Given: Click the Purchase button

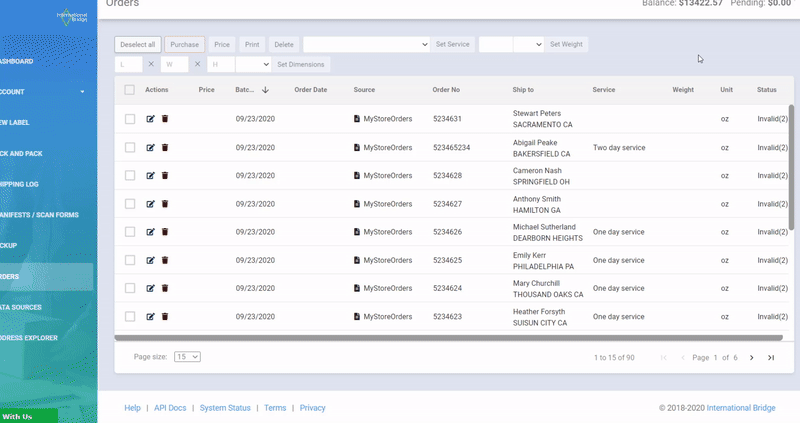Looking at the screenshot, I should pos(184,45).
